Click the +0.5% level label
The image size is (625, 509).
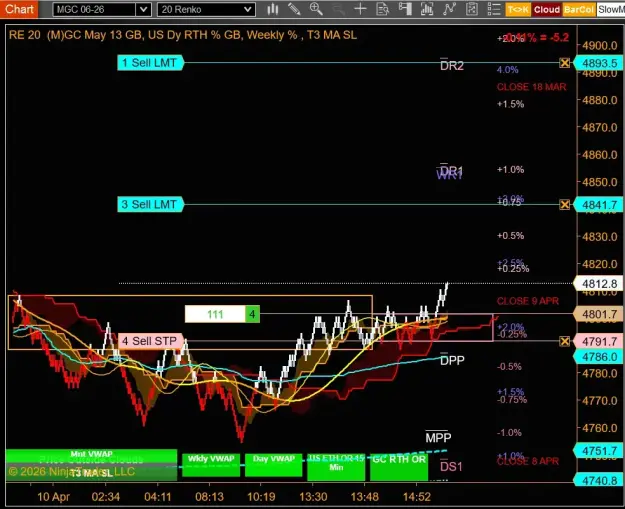(510, 236)
